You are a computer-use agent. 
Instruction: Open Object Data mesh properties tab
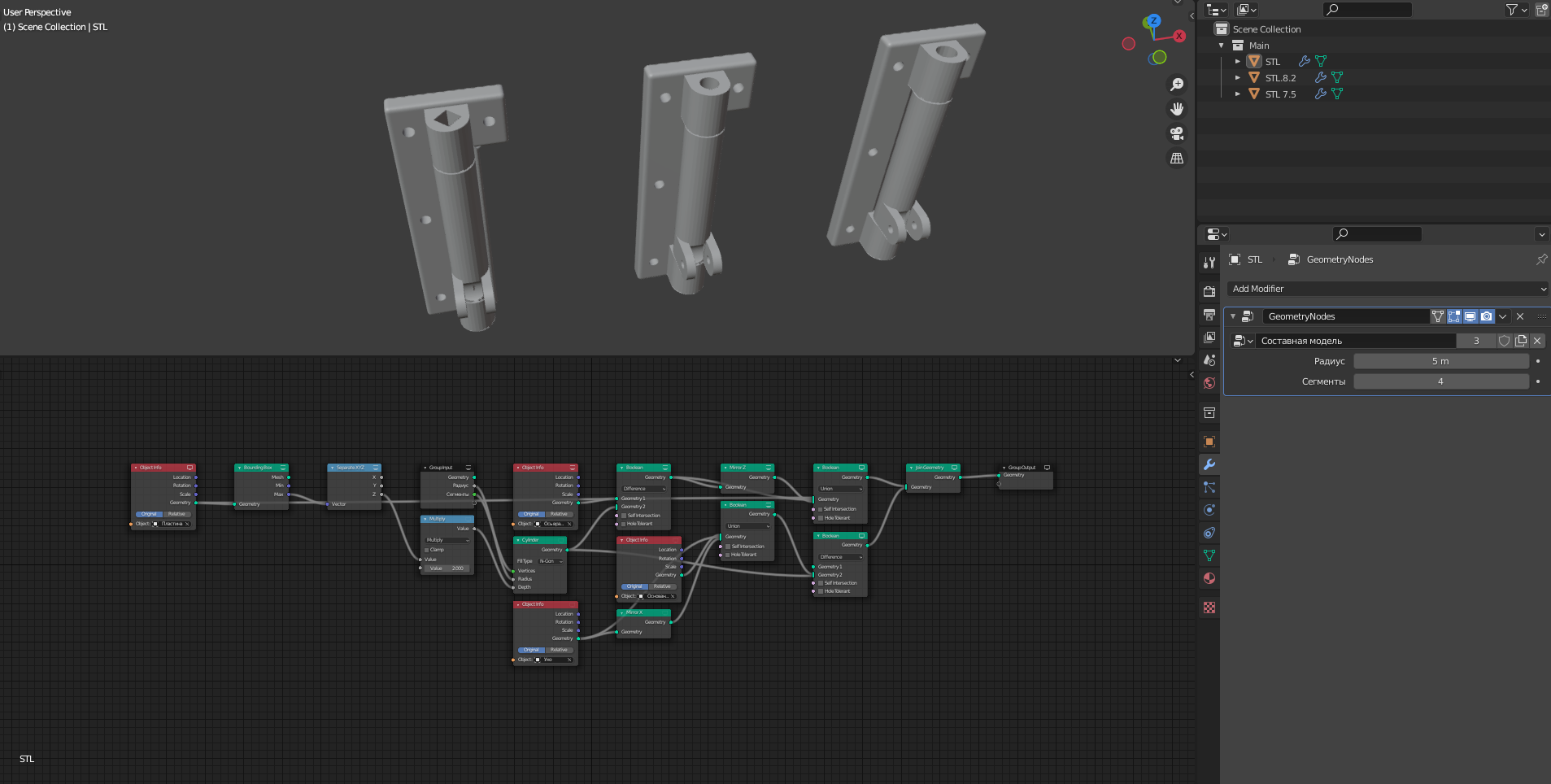[x=1209, y=555]
